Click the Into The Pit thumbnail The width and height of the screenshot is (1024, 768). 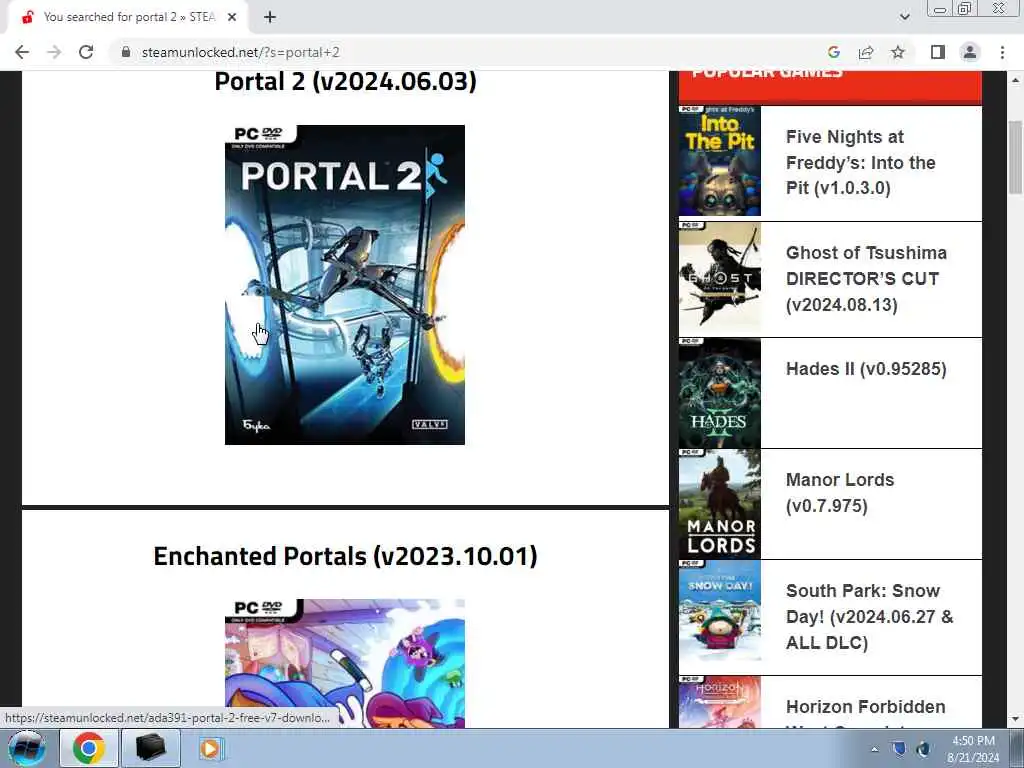[720, 161]
